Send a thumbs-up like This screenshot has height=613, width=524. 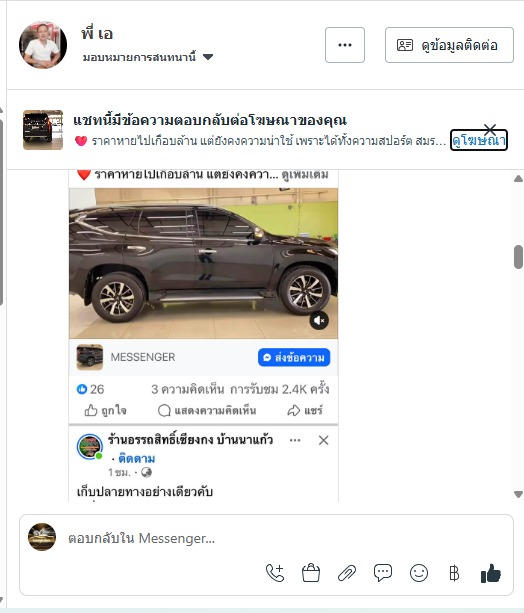(490, 573)
